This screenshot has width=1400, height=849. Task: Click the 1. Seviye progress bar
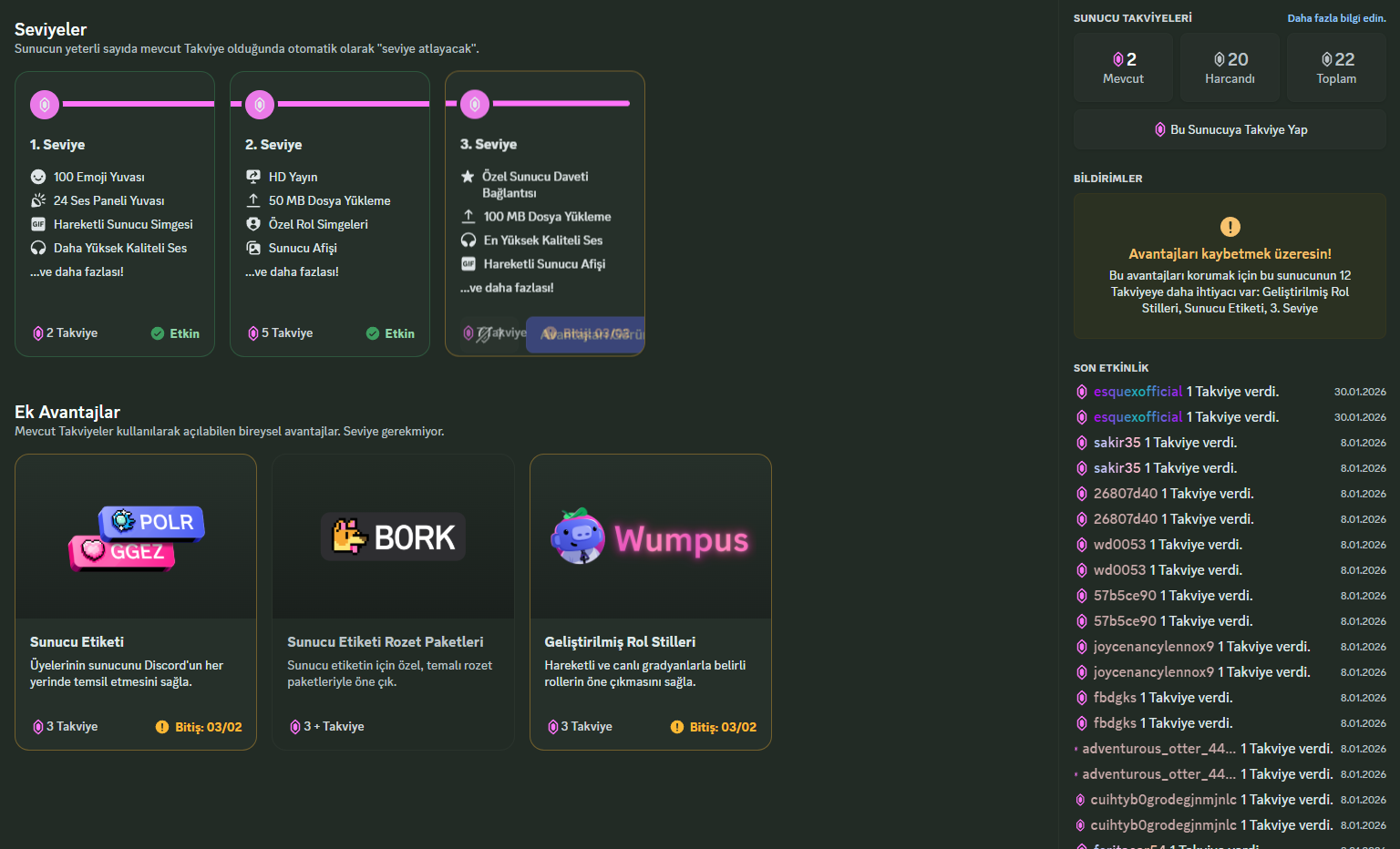[139, 104]
